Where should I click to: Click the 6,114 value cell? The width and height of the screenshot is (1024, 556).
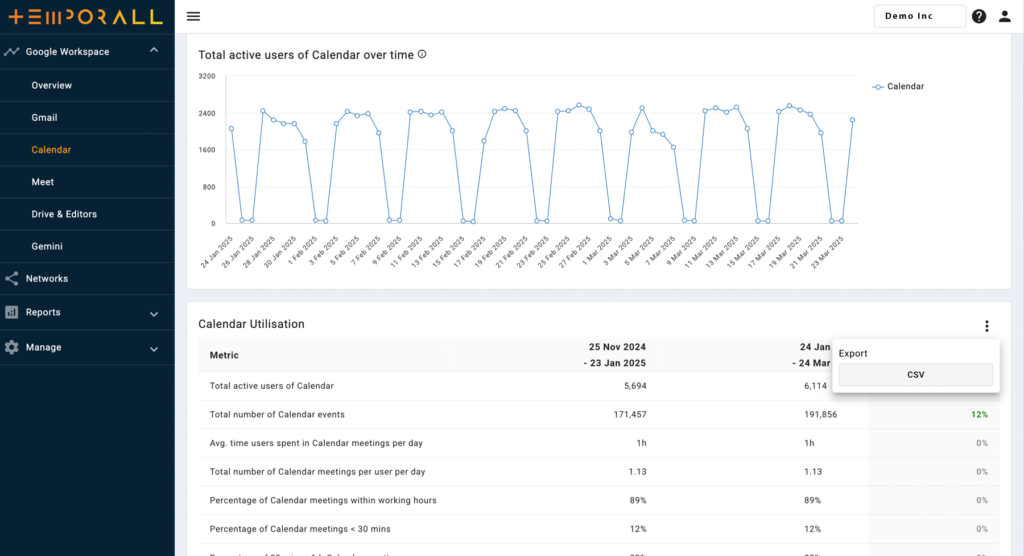click(x=815, y=386)
